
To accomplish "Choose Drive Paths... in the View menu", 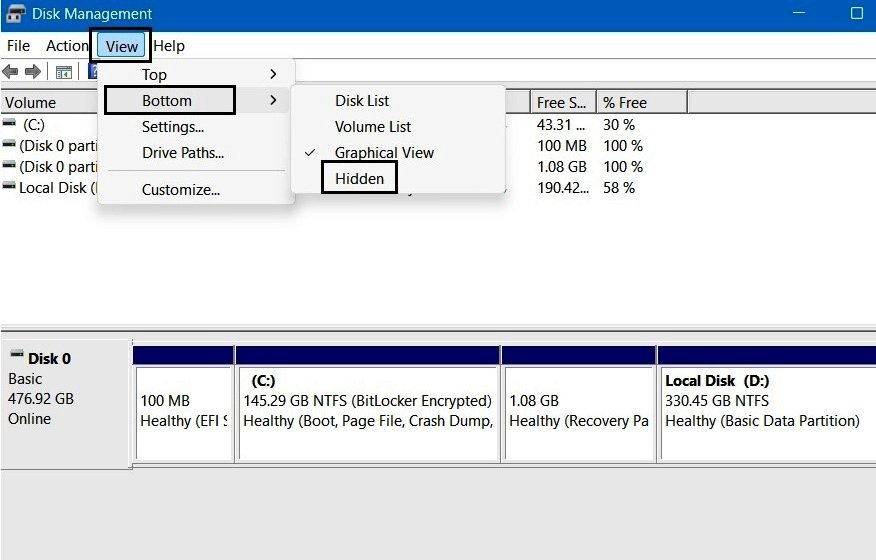I will [x=196, y=153].
